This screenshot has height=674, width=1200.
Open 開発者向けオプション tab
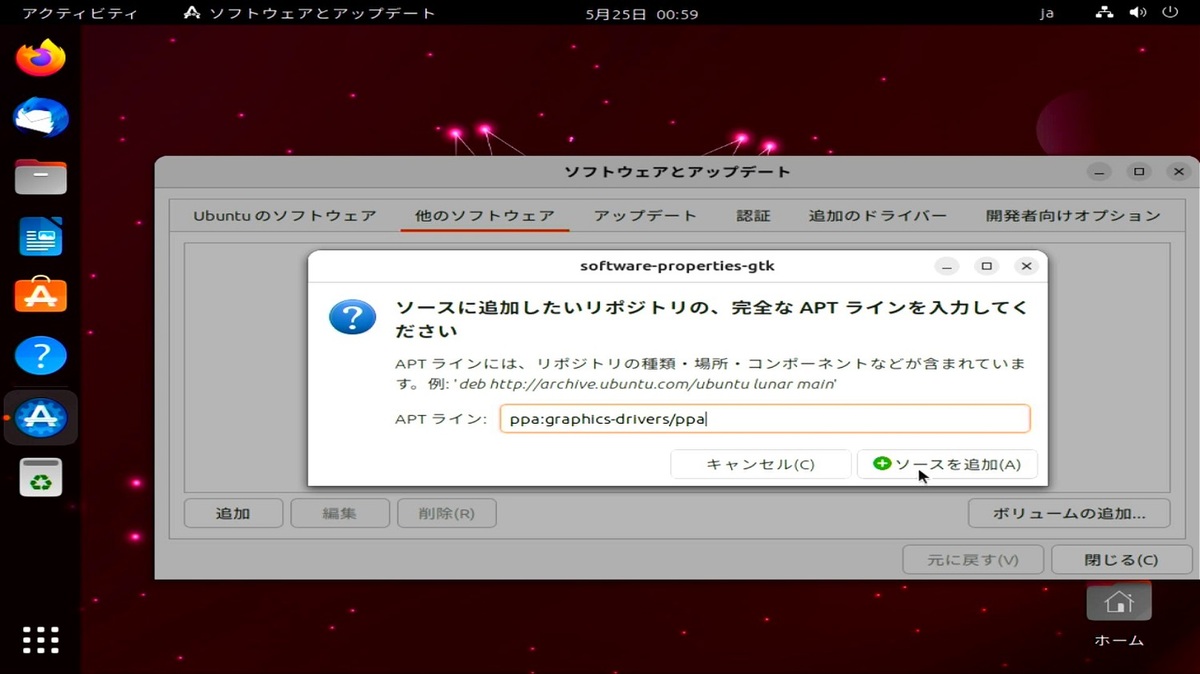point(1073,215)
